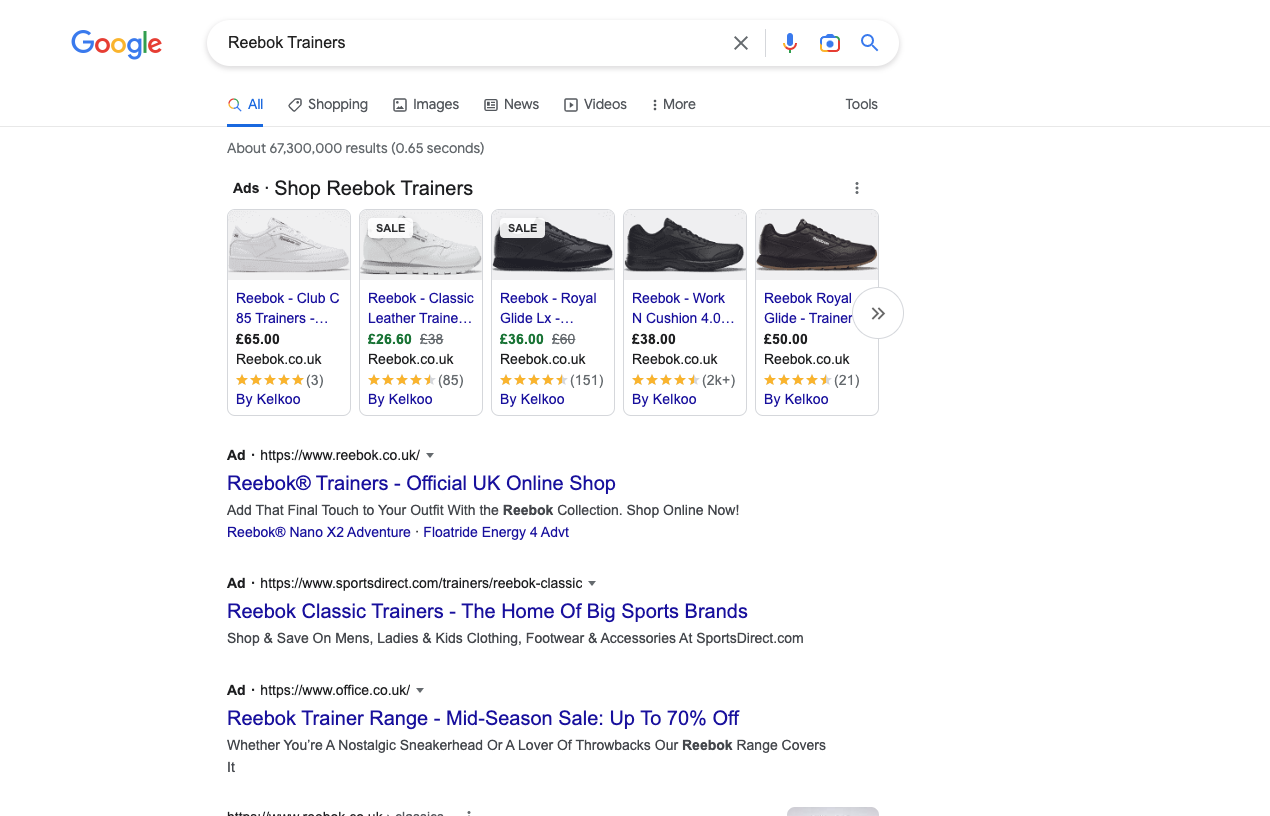
Task: Switch to the Shopping tab
Action: pyautogui.click(x=328, y=104)
